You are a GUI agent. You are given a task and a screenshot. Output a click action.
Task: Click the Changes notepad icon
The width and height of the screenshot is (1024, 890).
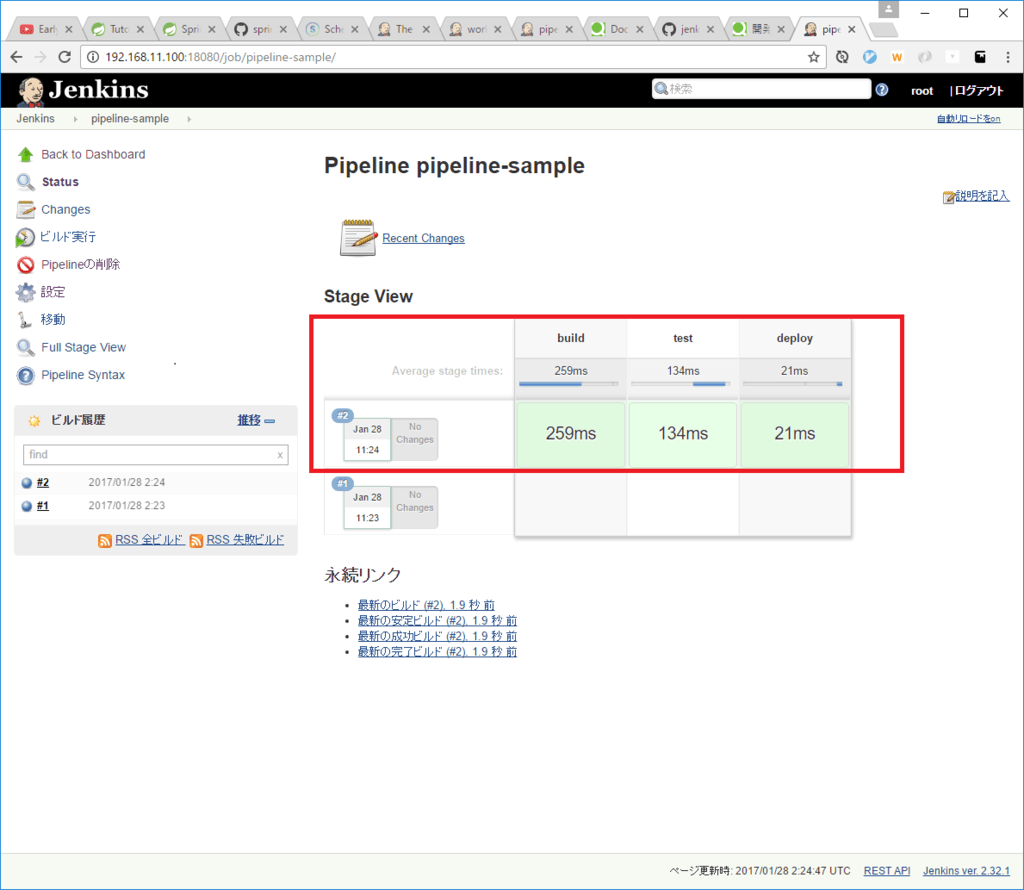[25, 210]
